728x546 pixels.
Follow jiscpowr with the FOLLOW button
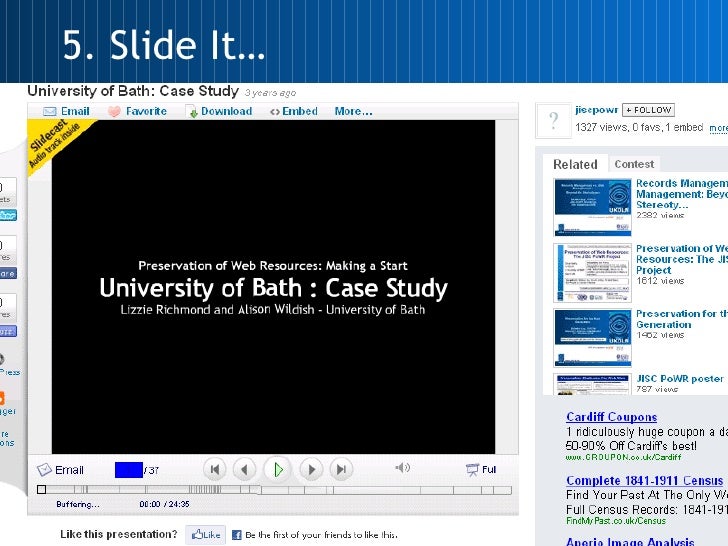click(x=648, y=110)
